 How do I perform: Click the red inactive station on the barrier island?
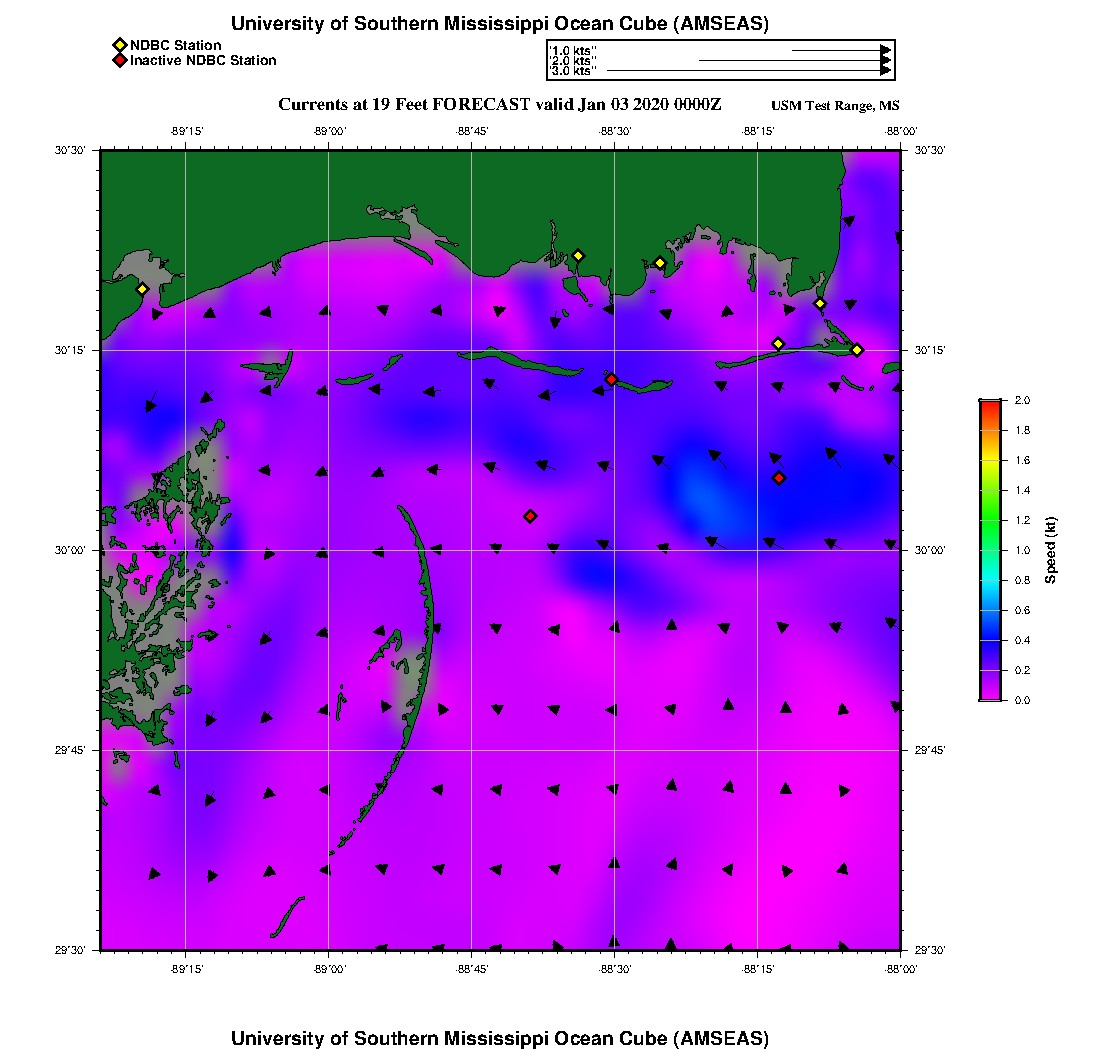[x=611, y=379]
